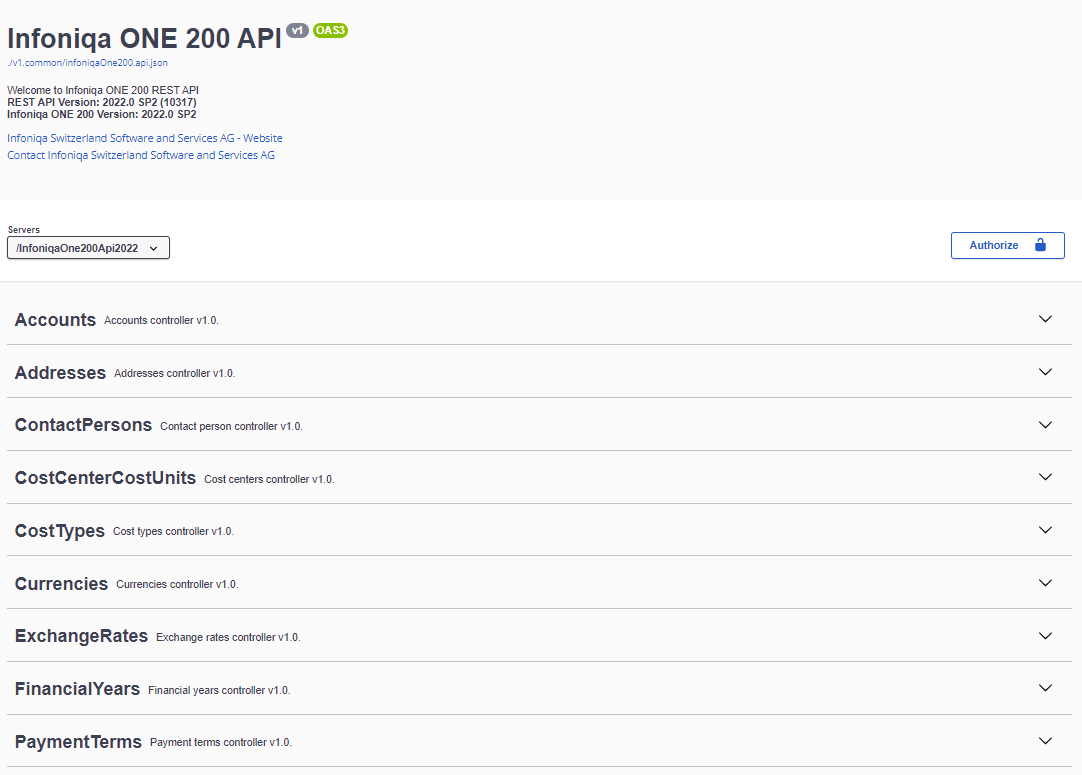Expand the CostTypes section chevron
This screenshot has height=775, width=1082.
pos(1045,530)
